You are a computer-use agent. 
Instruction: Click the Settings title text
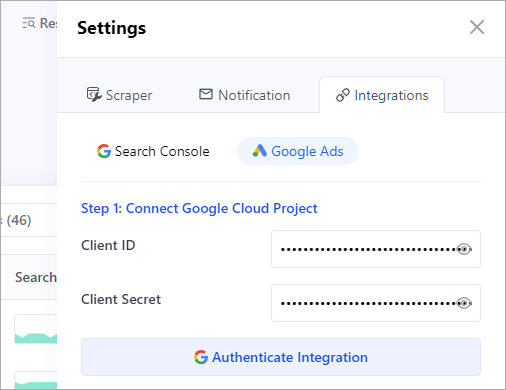(x=111, y=28)
